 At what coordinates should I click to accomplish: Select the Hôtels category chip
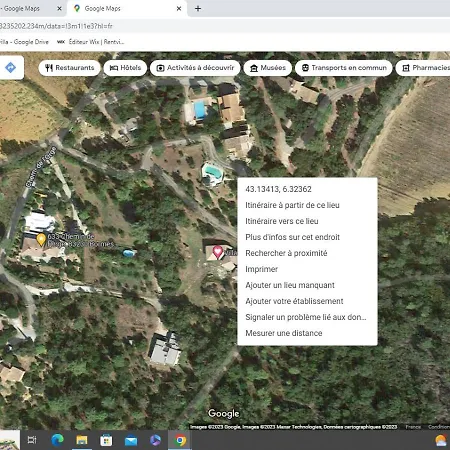125,68
